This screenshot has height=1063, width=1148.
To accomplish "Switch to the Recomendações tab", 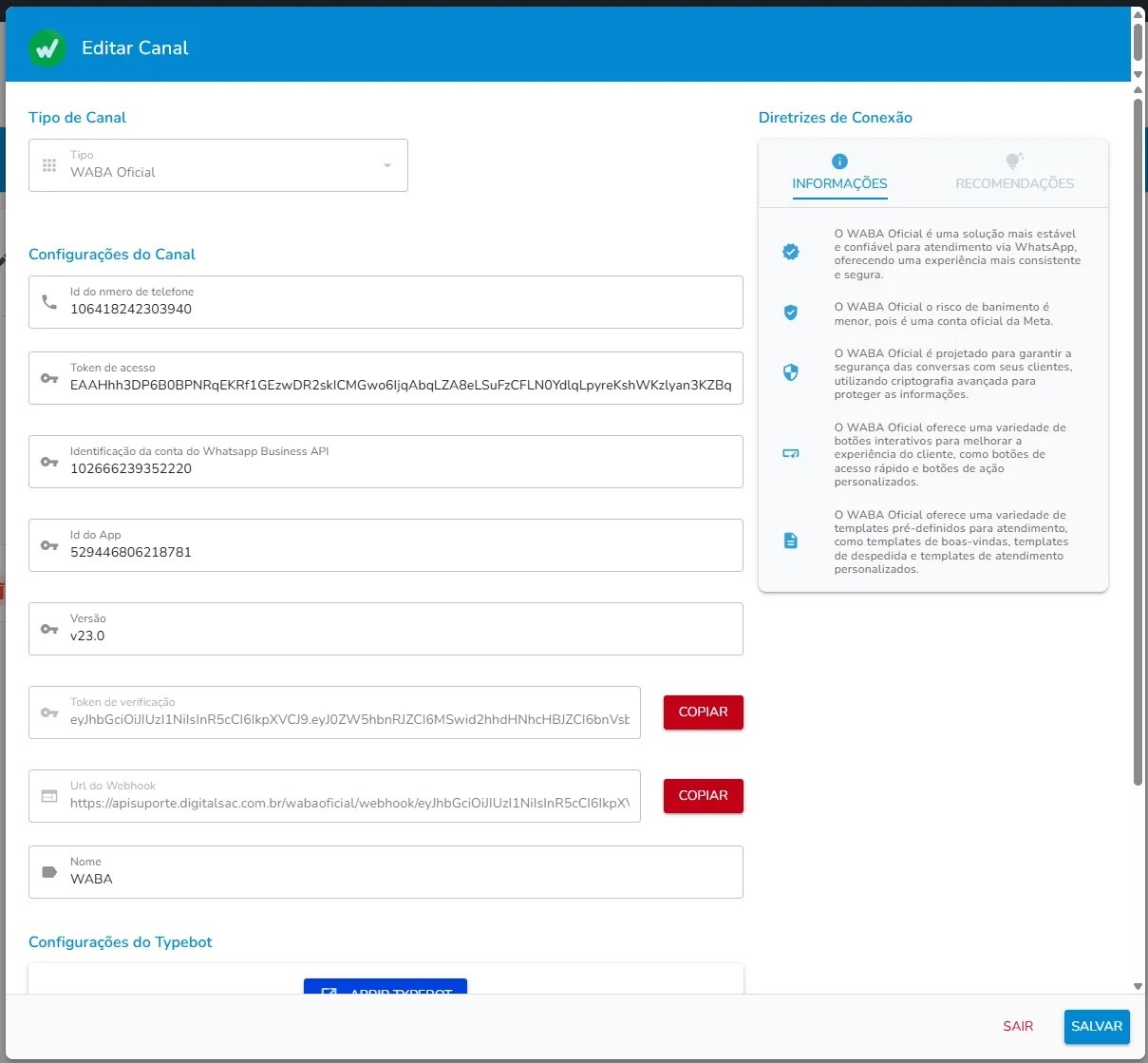I will [1014, 173].
